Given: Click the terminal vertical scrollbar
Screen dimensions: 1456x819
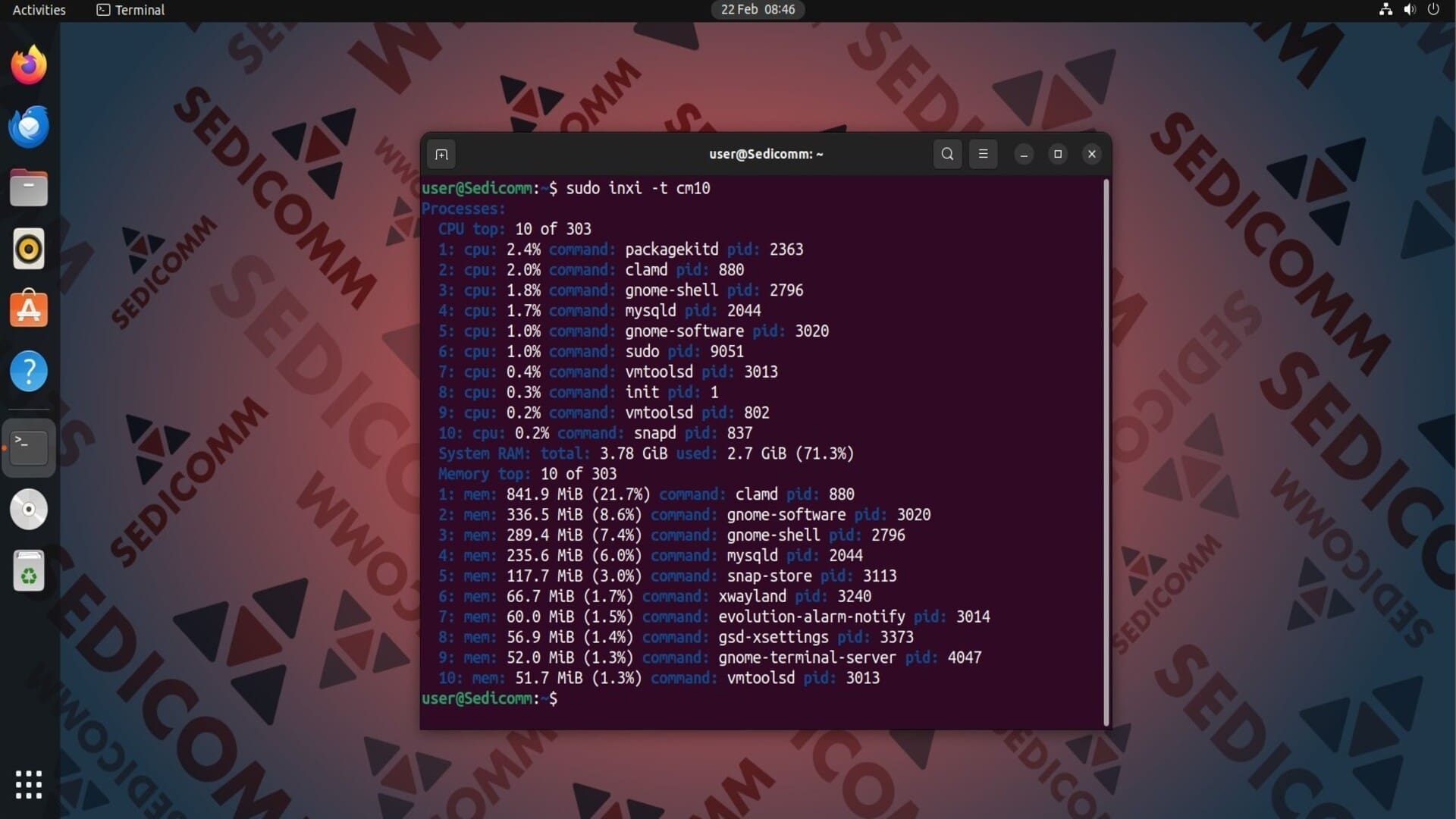Looking at the screenshot, I should pyautogui.click(x=1106, y=452).
